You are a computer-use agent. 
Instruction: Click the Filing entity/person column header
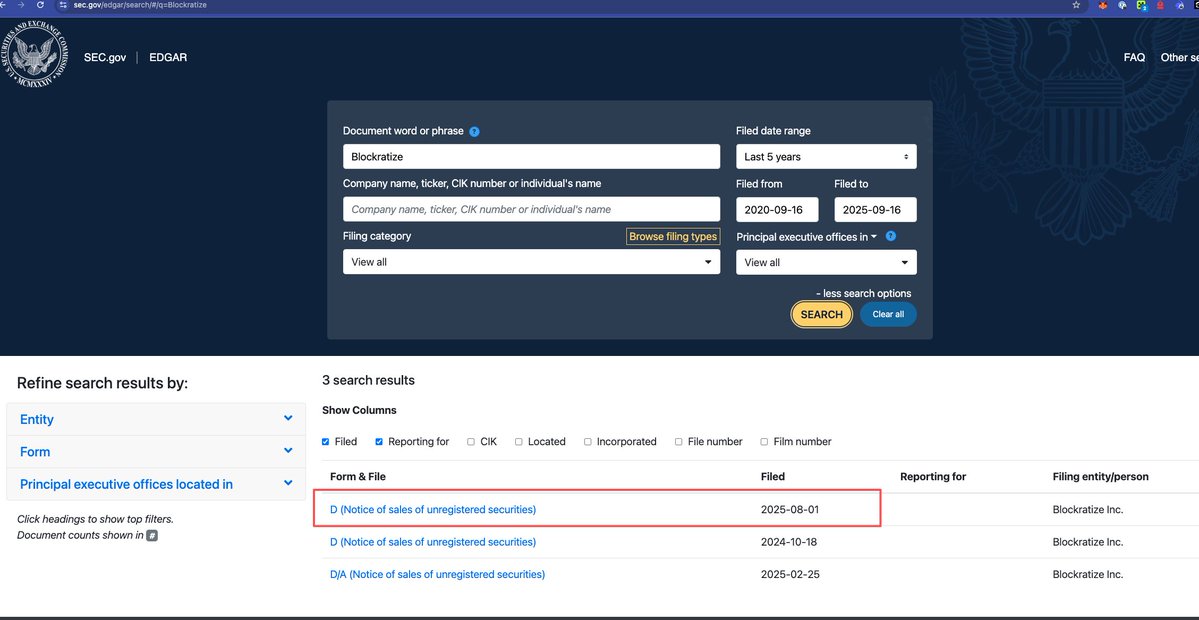point(1100,476)
